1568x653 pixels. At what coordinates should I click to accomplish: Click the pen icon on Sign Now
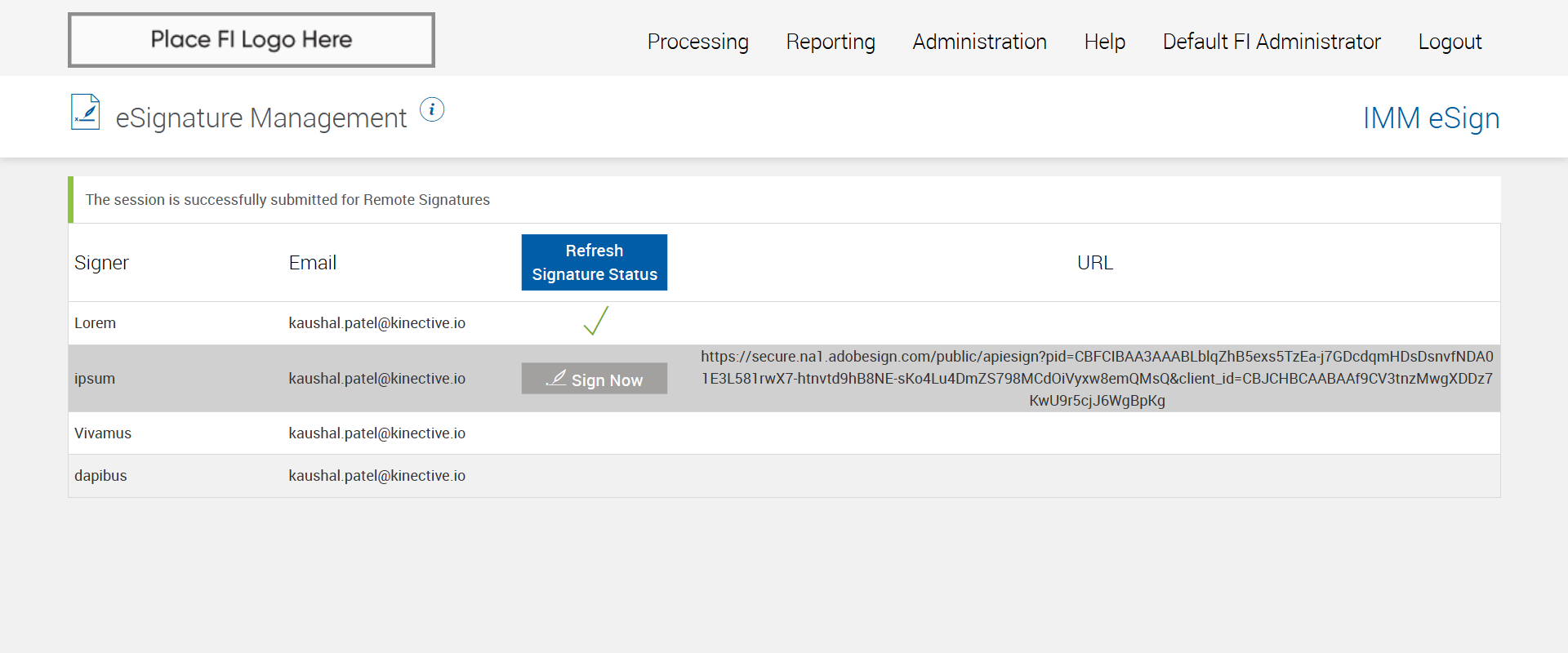[x=556, y=378]
